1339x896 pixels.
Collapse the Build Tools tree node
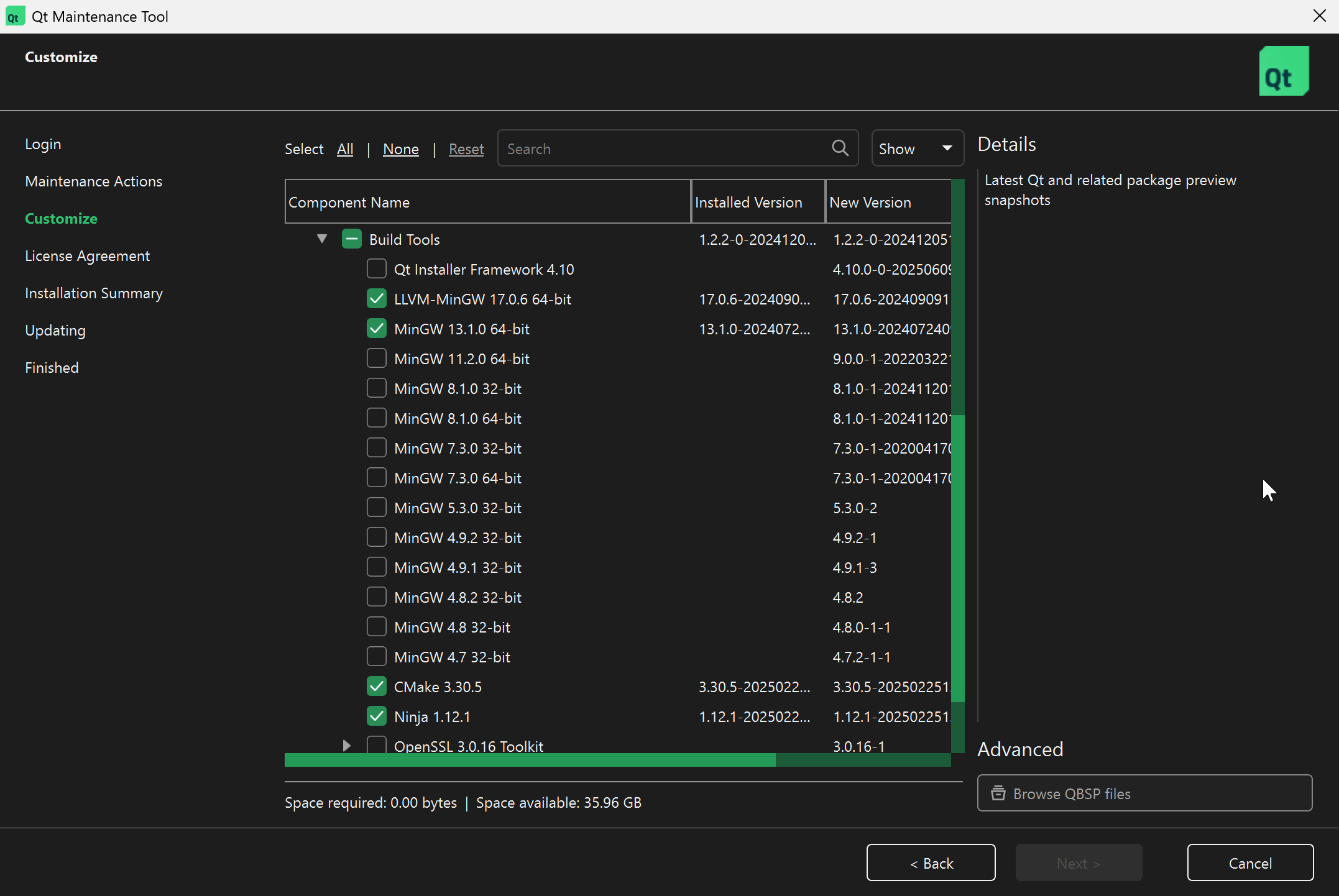(322, 239)
